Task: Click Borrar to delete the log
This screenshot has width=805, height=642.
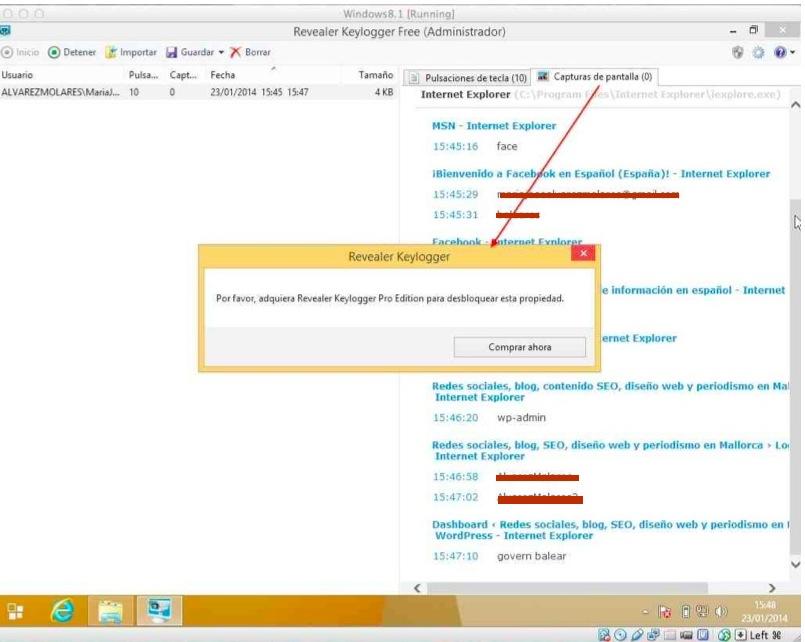Action: click(250, 52)
